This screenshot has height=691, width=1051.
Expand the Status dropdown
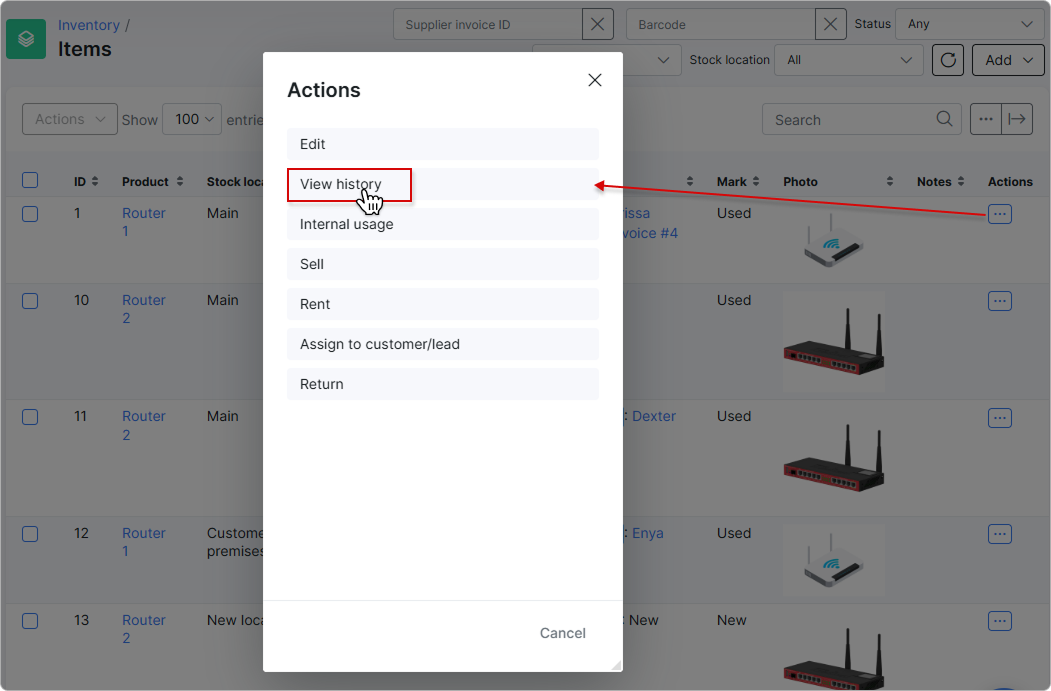tap(969, 24)
